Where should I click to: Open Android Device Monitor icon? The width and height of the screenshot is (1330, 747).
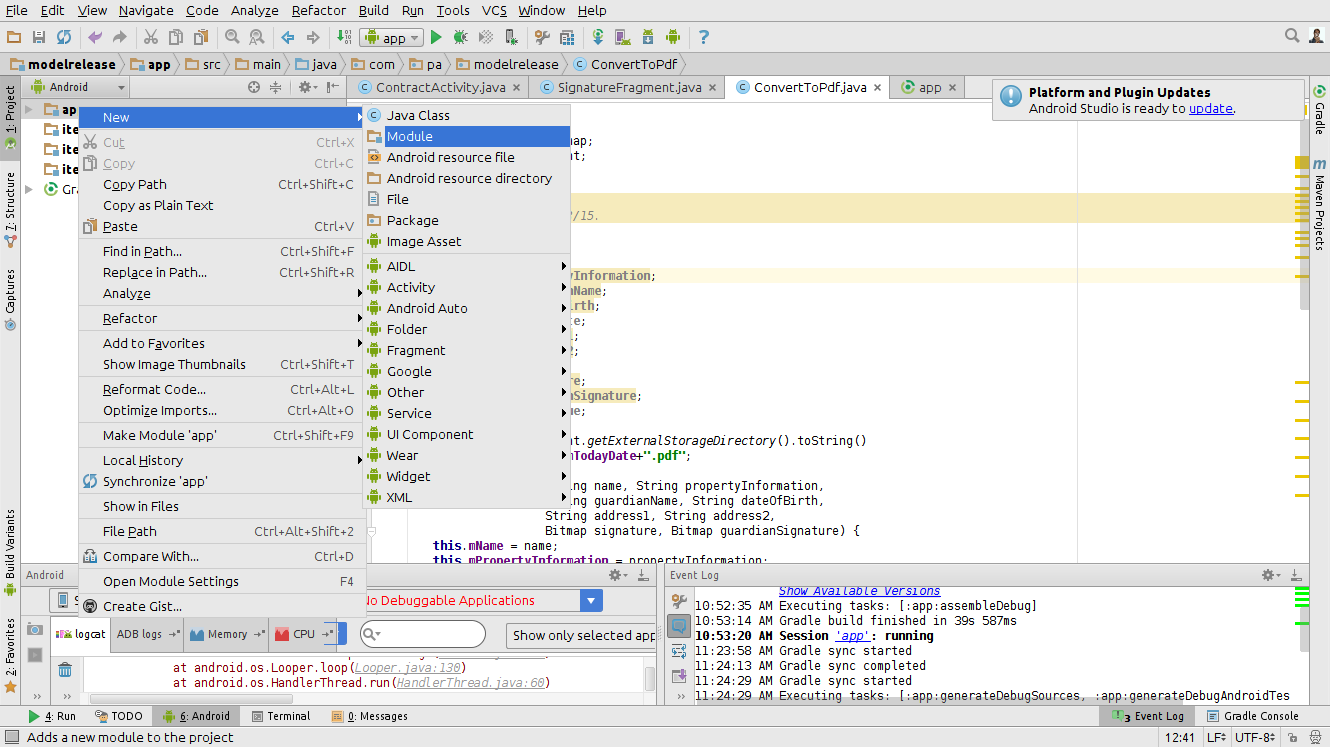(673, 37)
